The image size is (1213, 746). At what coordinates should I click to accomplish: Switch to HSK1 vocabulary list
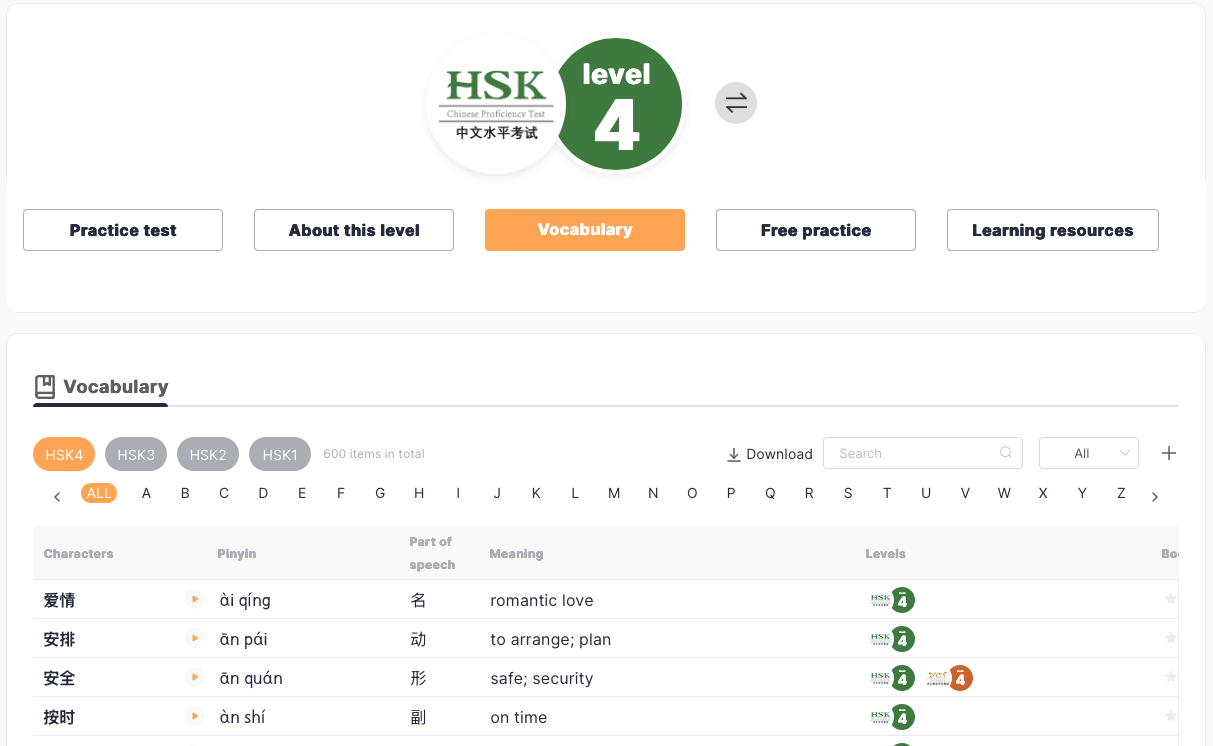pyautogui.click(x=280, y=454)
